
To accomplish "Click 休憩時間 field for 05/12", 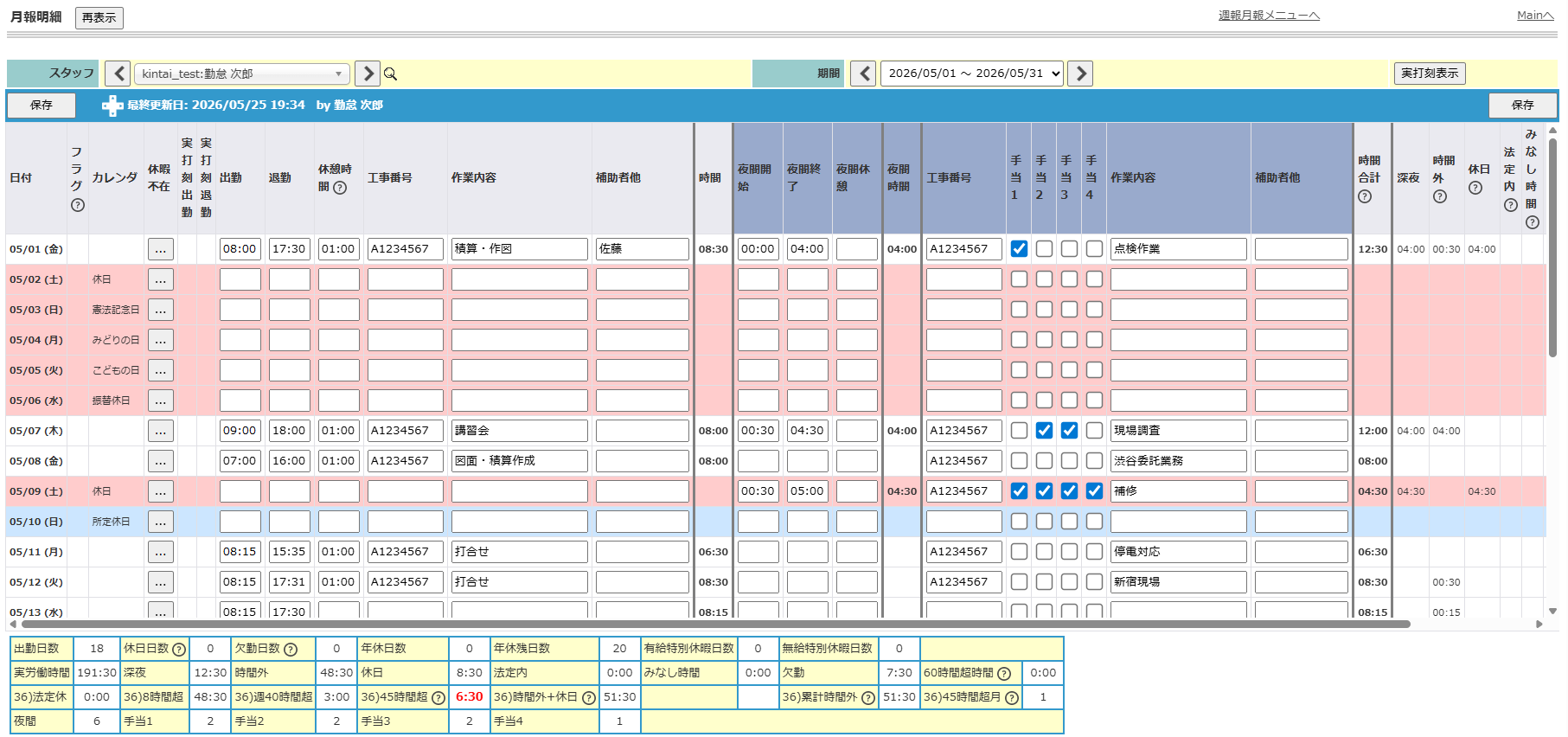I will coord(339,582).
